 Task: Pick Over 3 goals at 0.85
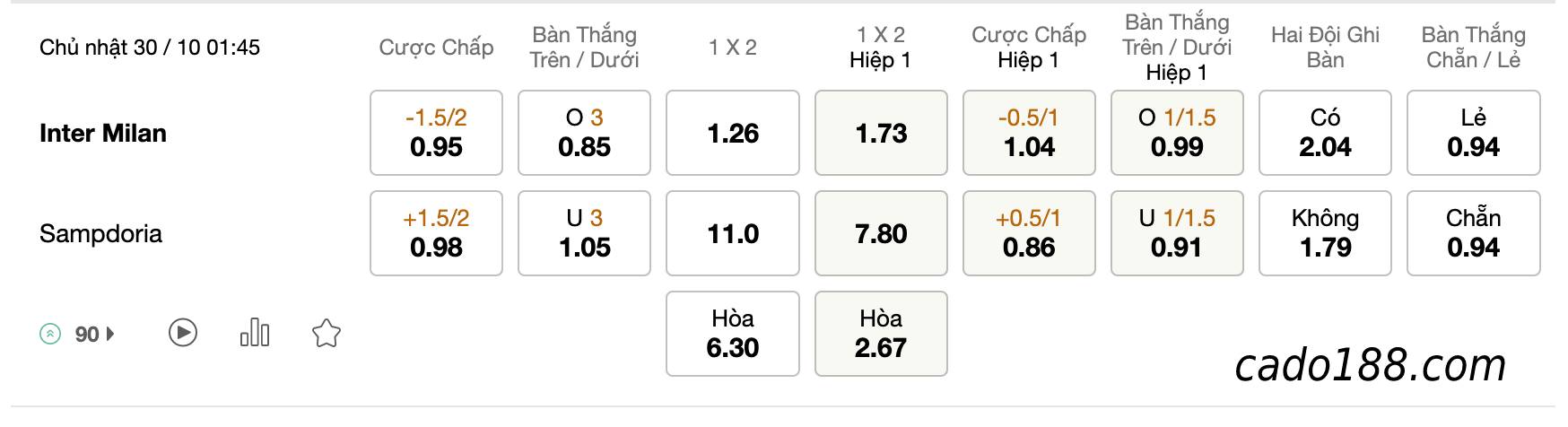click(584, 133)
